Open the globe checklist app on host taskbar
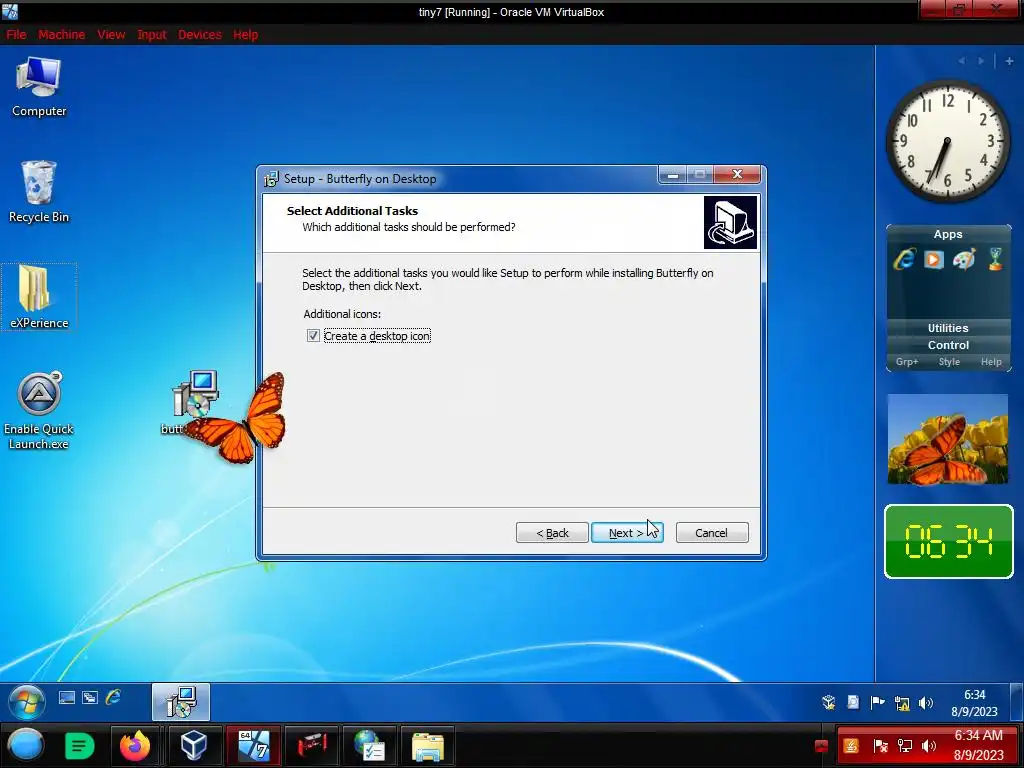1024x768 pixels. pyautogui.click(x=370, y=746)
